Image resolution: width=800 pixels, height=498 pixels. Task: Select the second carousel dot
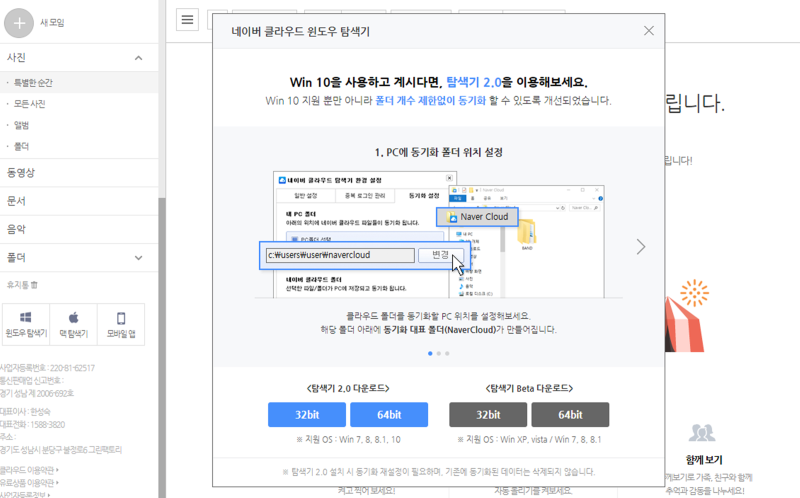point(439,353)
